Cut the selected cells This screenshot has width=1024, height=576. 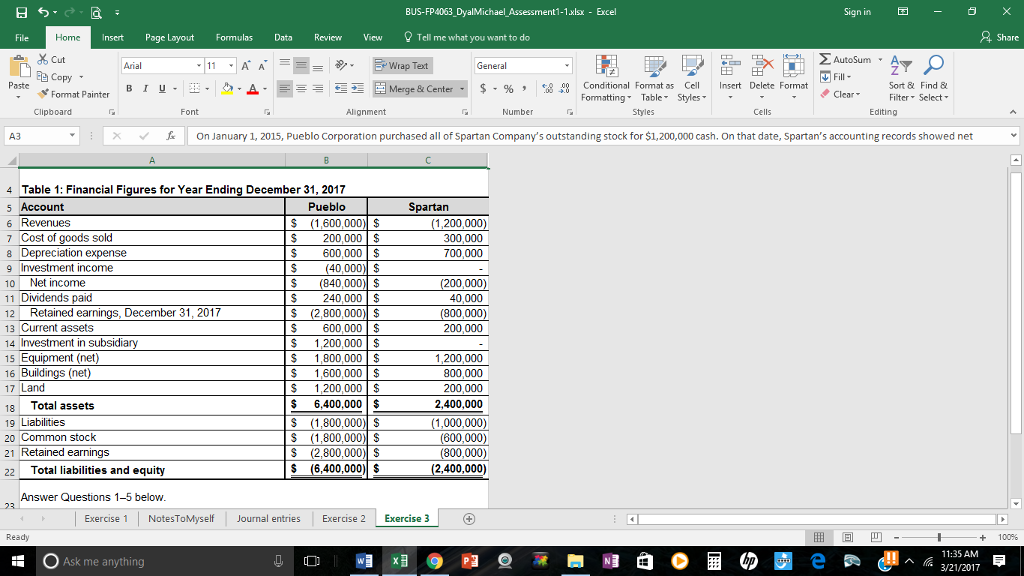[x=52, y=59]
